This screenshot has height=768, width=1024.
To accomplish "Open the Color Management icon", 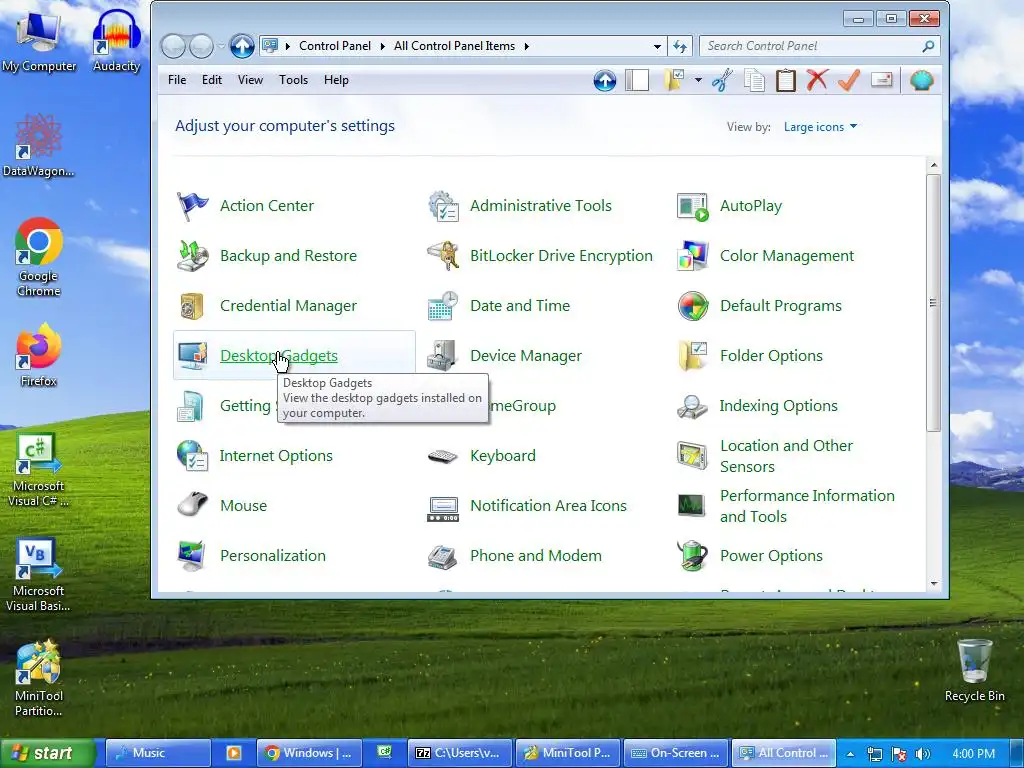I will 693,256.
